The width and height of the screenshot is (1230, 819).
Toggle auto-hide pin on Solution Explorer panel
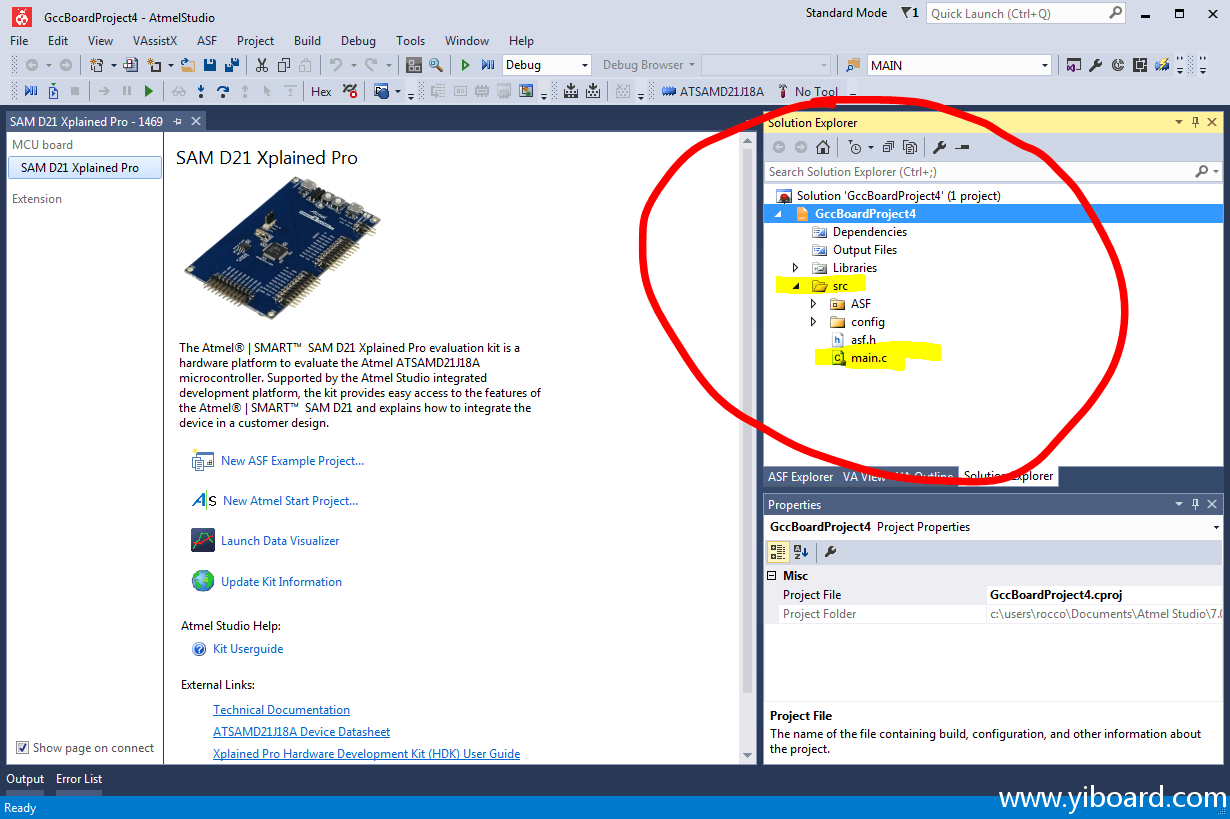tap(1195, 122)
